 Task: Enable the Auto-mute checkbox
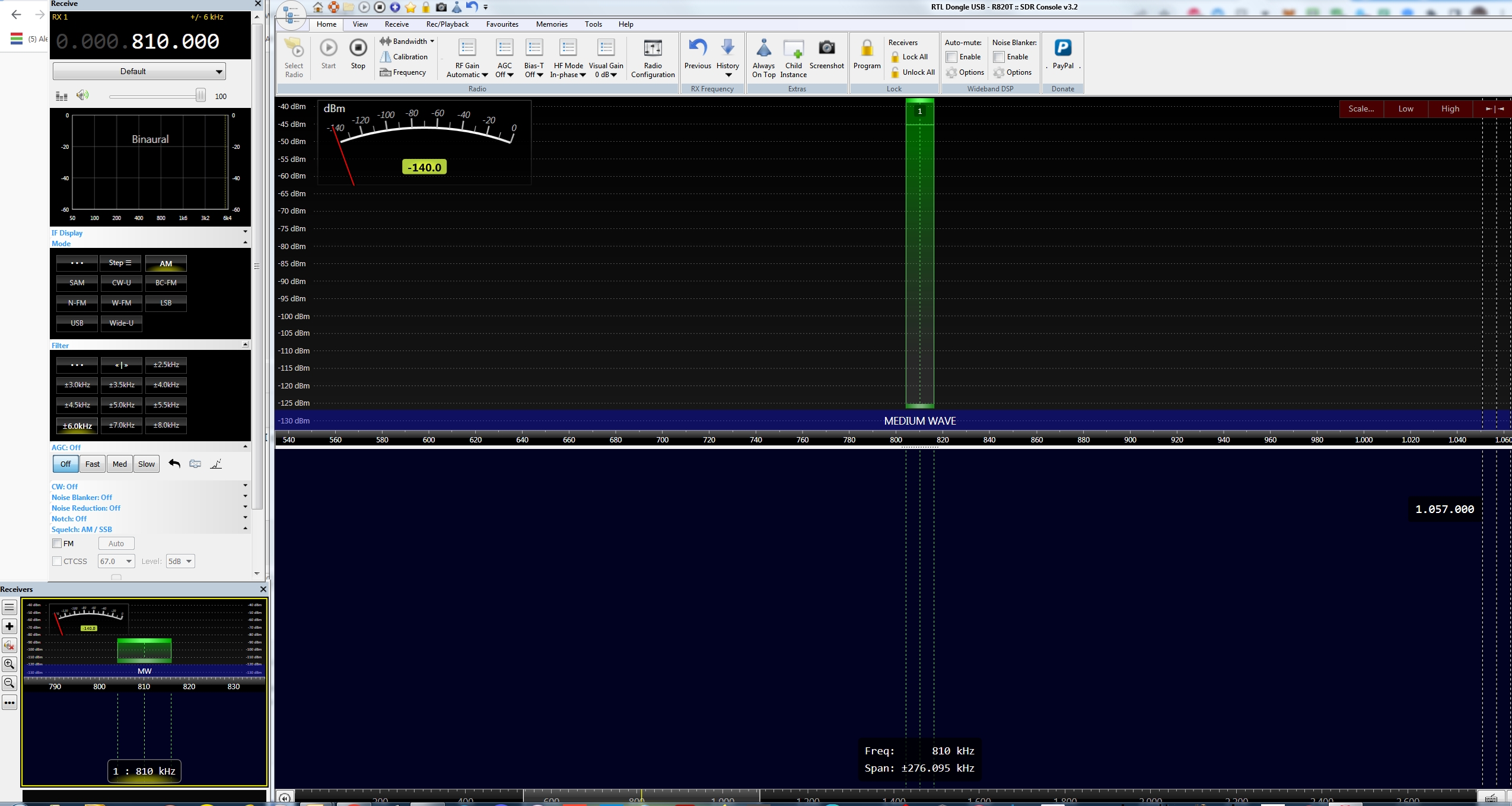[x=951, y=57]
